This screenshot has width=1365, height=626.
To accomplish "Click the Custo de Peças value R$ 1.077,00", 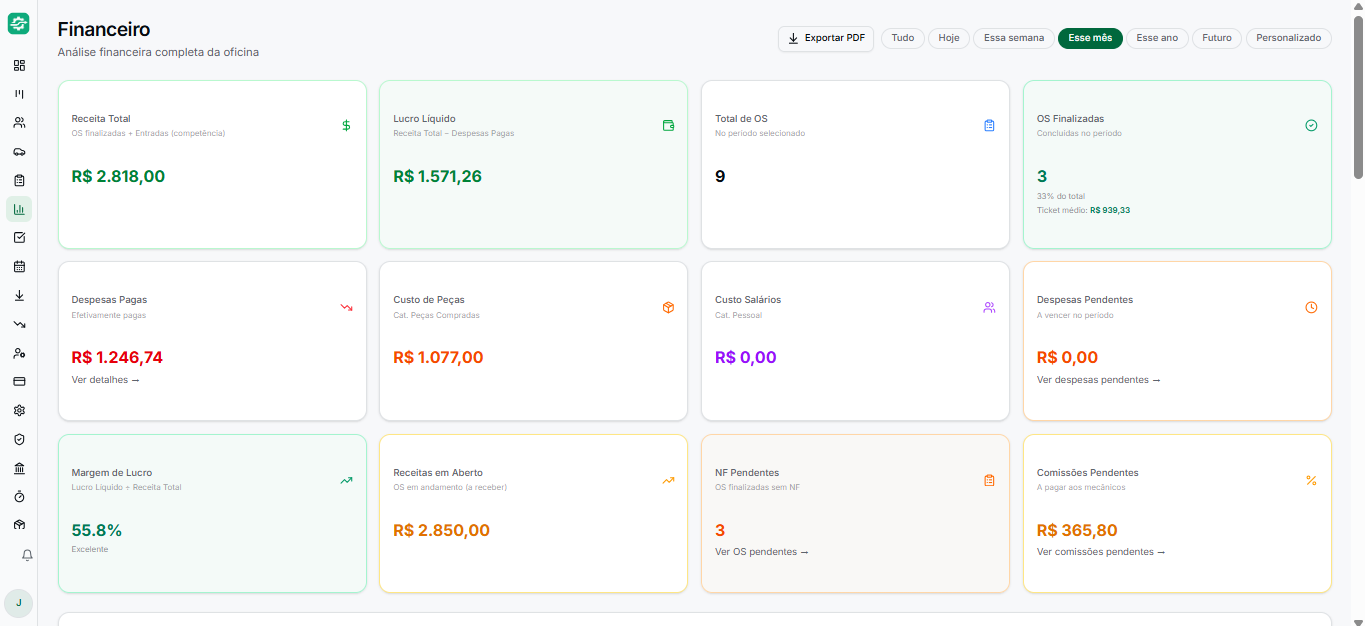I will click(x=438, y=358).
